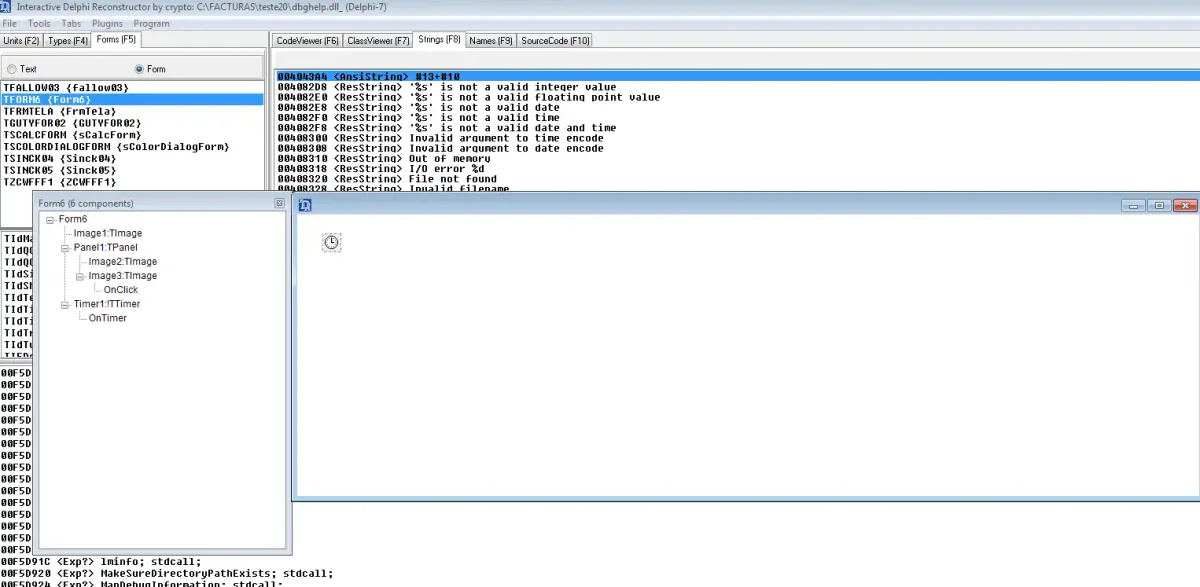
Task: Collapse the Timer1:!TTimer tree node
Action: click(65, 303)
